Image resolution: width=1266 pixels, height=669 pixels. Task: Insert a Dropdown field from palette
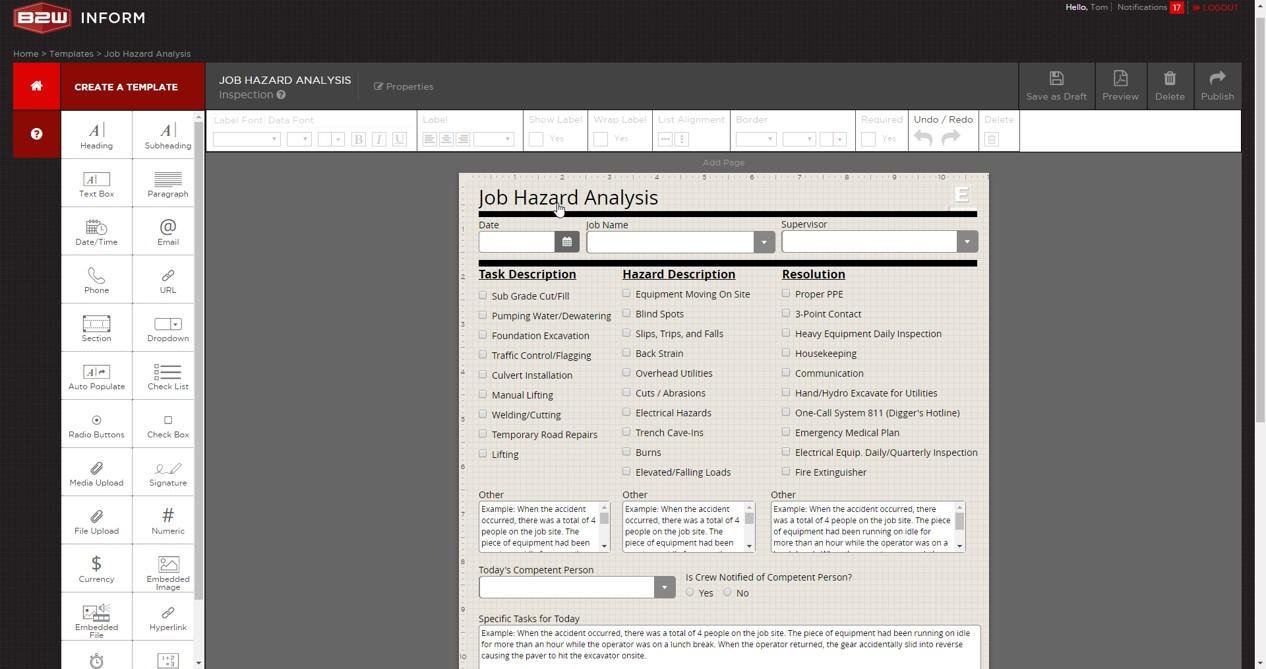coord(168,328)
